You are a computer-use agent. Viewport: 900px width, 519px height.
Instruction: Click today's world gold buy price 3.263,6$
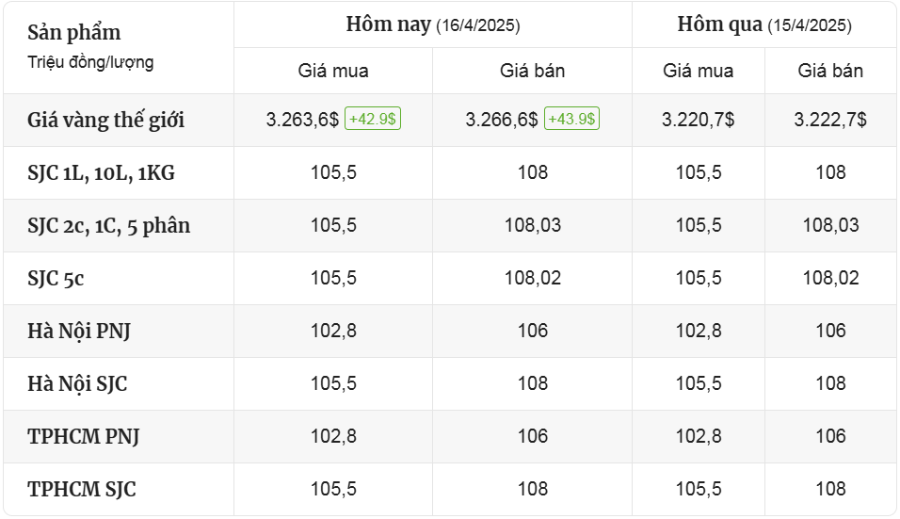click(302, 119)
